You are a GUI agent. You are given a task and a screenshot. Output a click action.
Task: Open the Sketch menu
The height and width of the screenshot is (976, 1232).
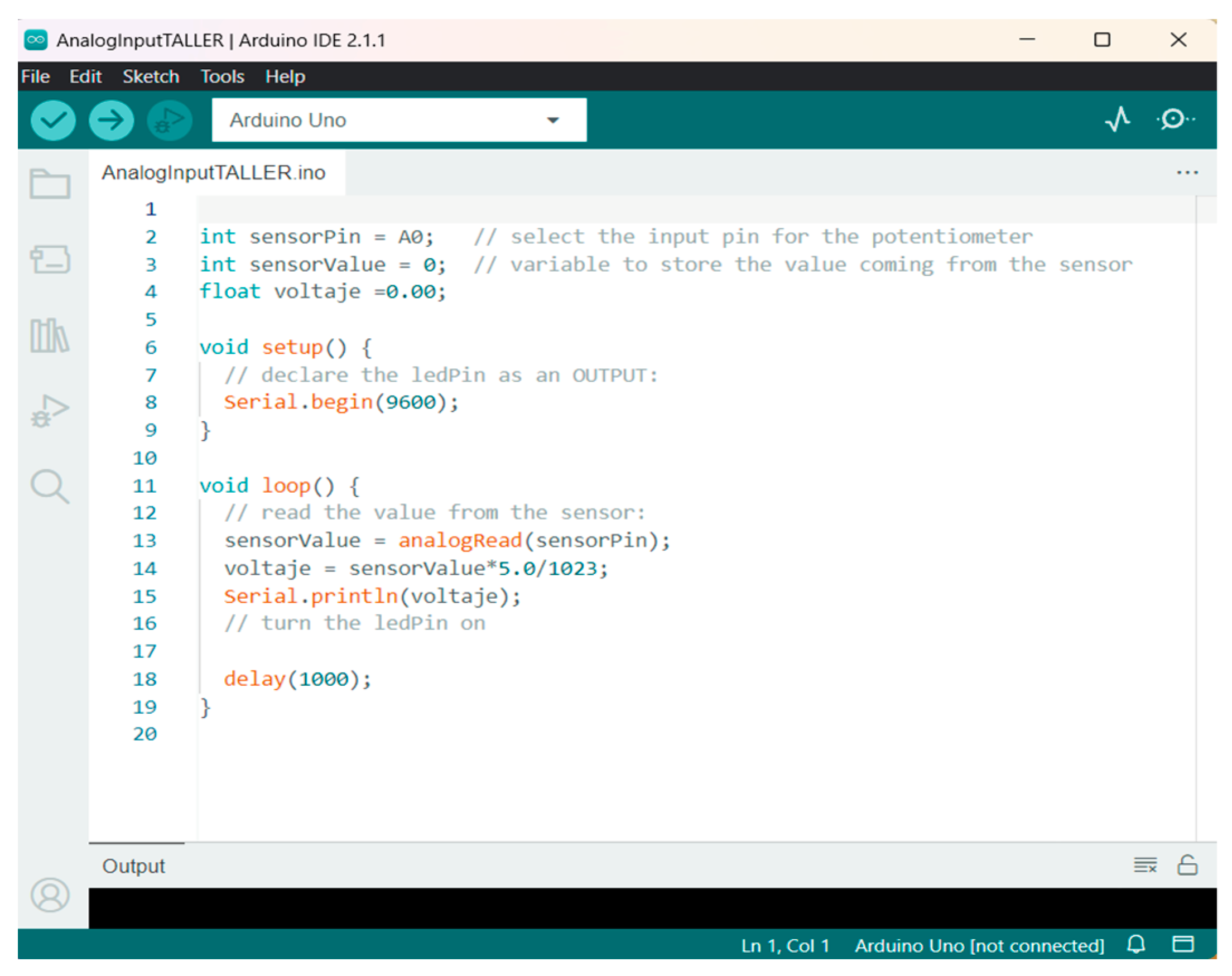(151, 76)
